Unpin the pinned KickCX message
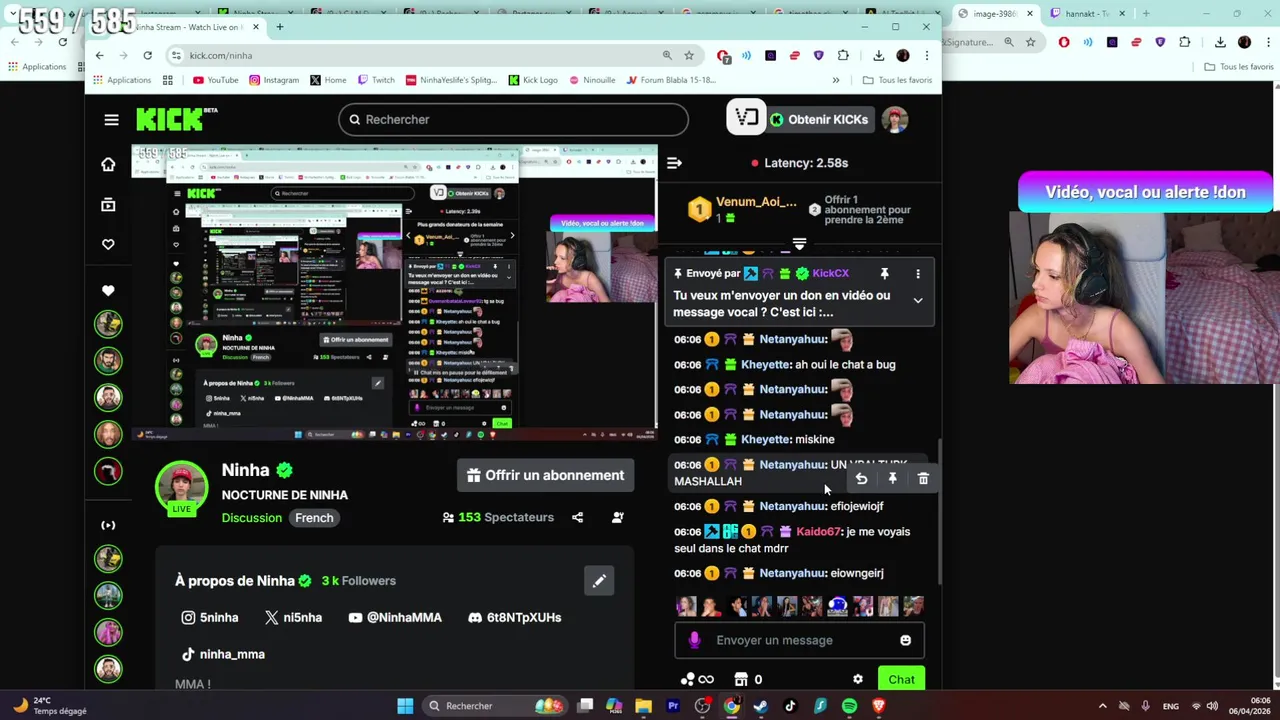Screen dimensions: 1280x720 click(884, 273)
